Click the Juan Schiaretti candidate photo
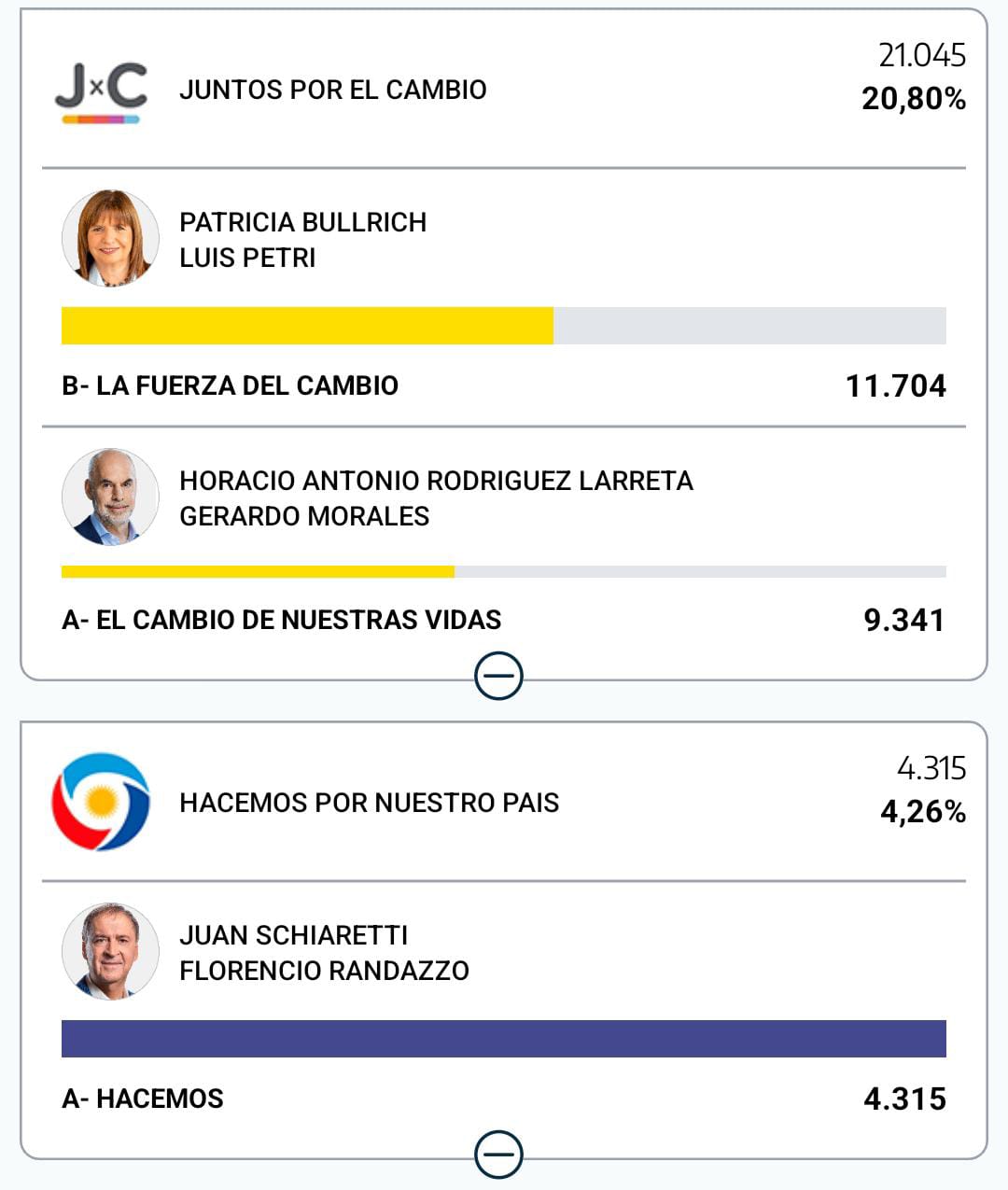Image resolution: width=1008 pixels, height=1190 pixels. click(110, 951)
